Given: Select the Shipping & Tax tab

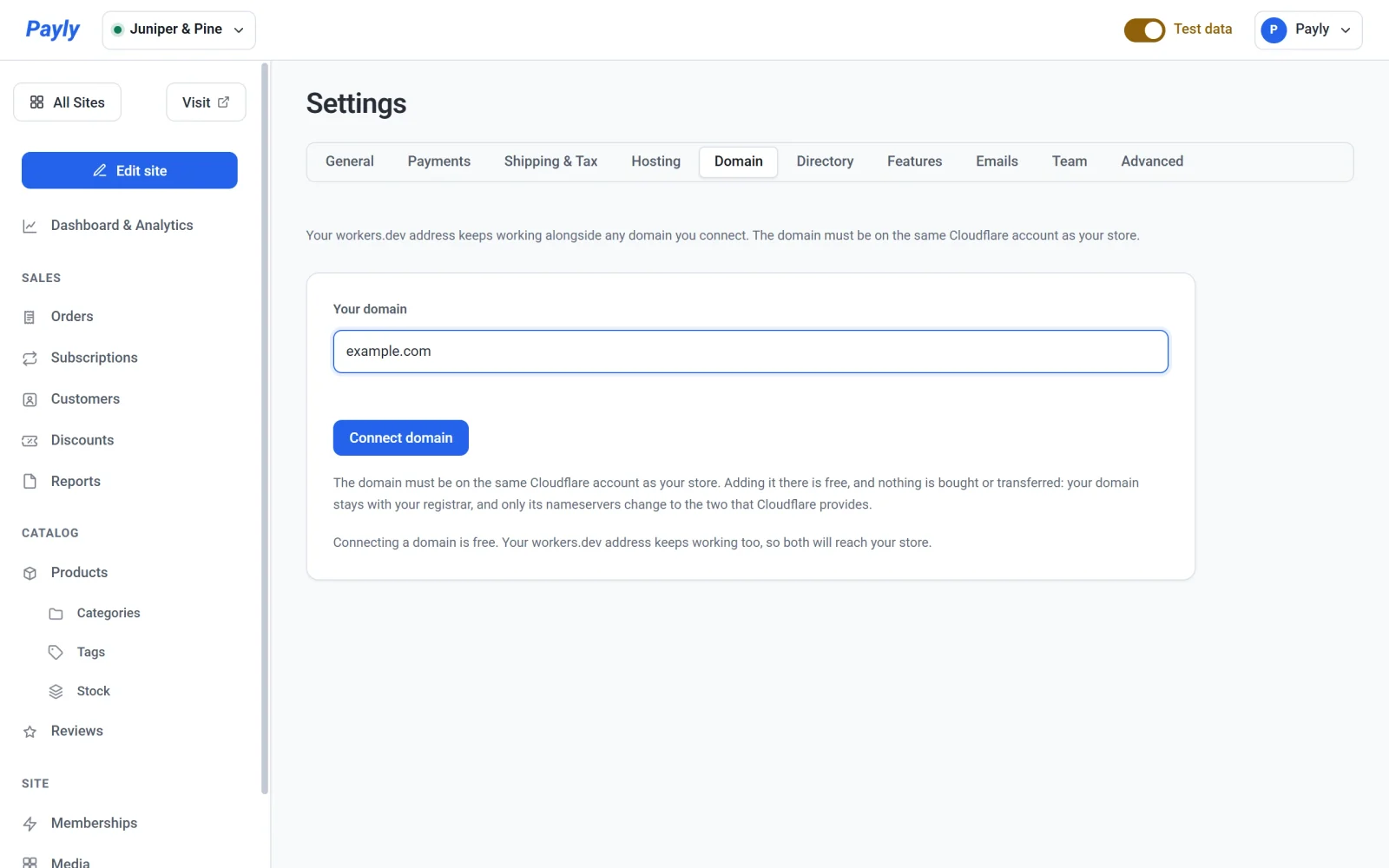Looking at the screenshot, I should (550, 161).
